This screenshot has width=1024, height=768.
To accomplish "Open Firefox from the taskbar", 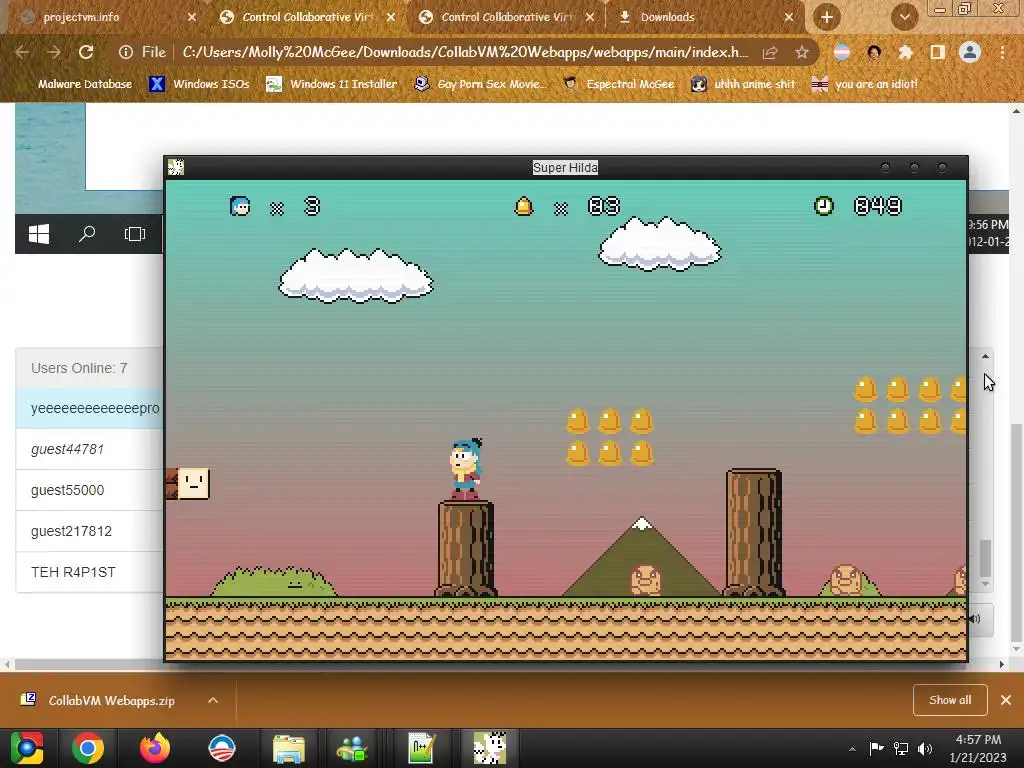I will (155, 748).
